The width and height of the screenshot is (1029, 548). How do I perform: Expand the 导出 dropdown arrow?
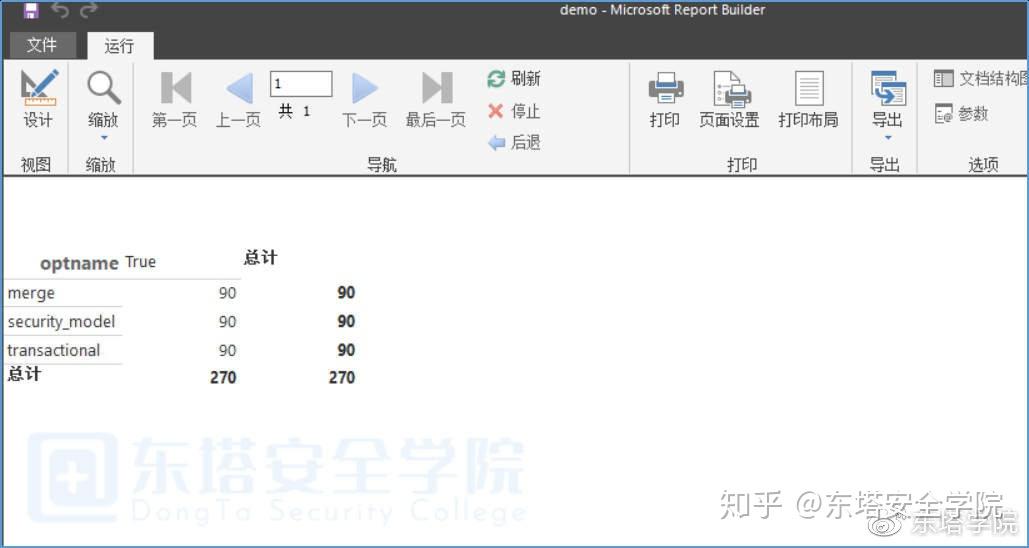(x=888, y=138)
